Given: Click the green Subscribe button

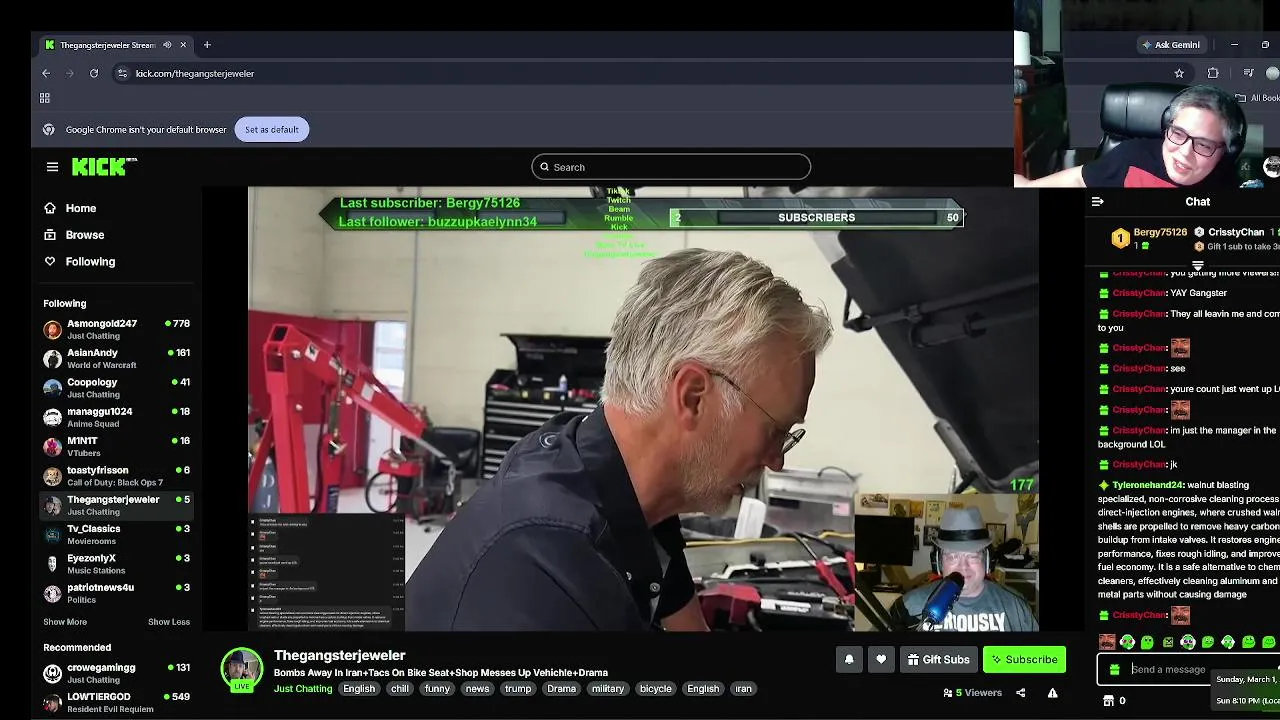Looking at the screenshot, I should [1024, 659].
